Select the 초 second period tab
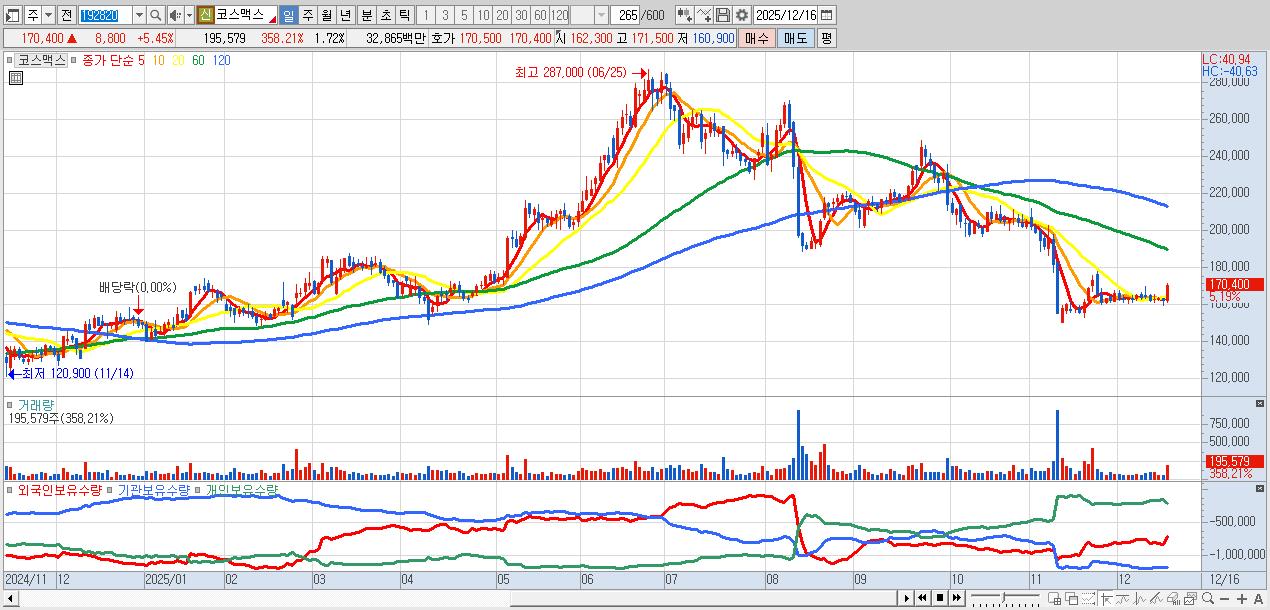 pos(384,15)
